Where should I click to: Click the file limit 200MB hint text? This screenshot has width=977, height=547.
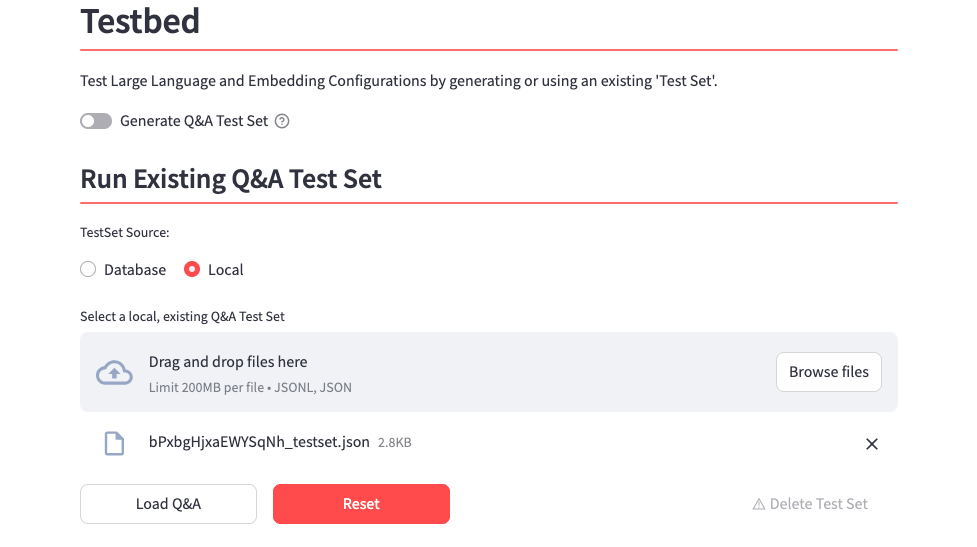250,387
